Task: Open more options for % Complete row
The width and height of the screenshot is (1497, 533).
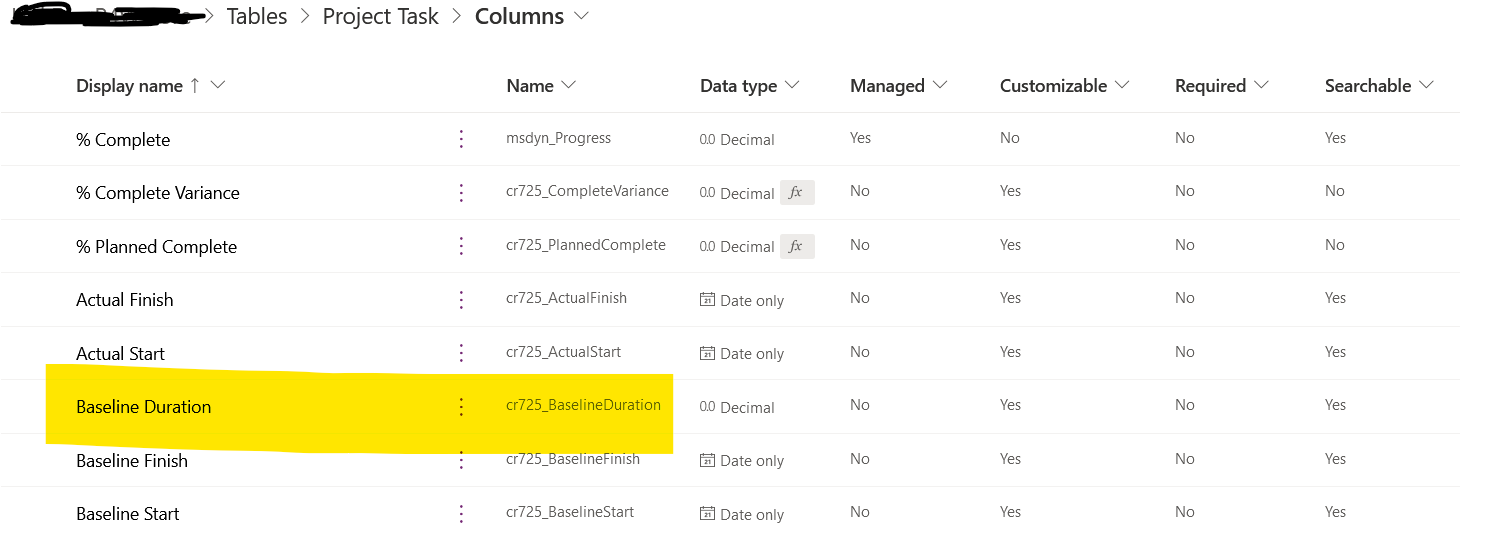Action: pyautogui.click(x=461, y=139)
